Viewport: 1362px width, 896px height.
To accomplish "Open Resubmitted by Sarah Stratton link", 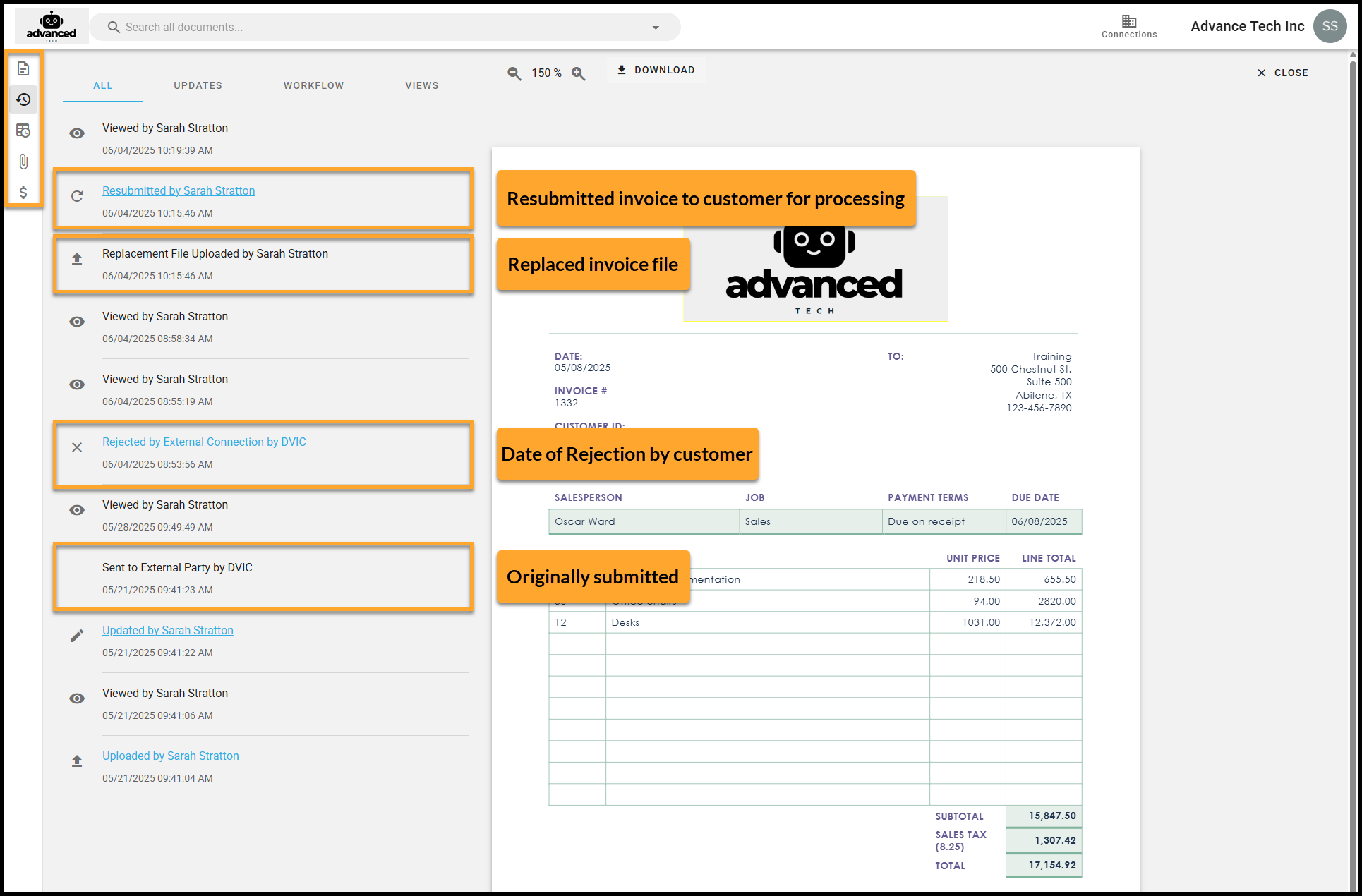I will (179, 190).
